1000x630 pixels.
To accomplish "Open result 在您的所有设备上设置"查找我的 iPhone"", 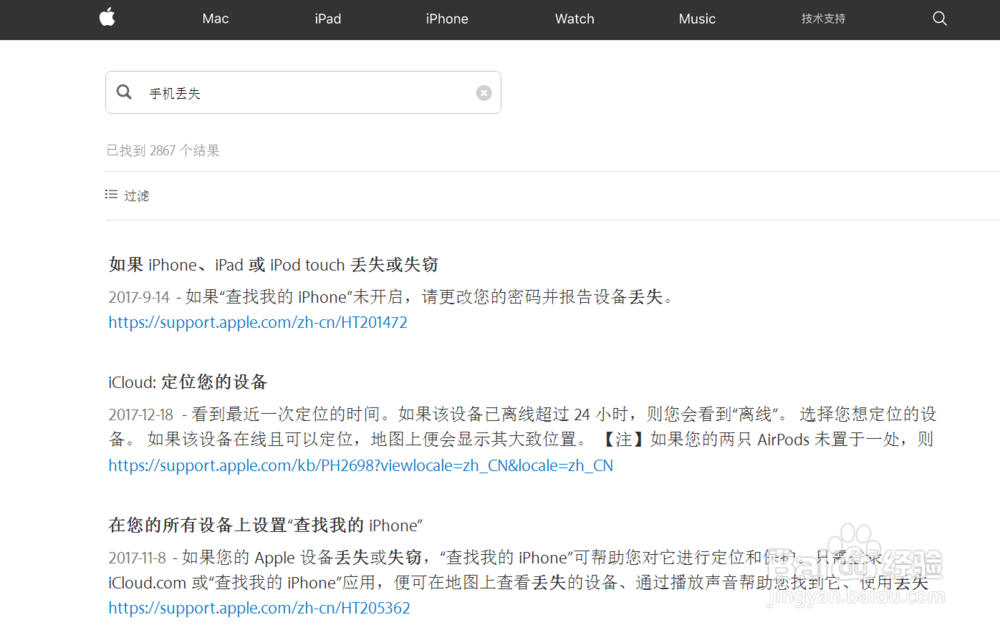I will (265, 525).
